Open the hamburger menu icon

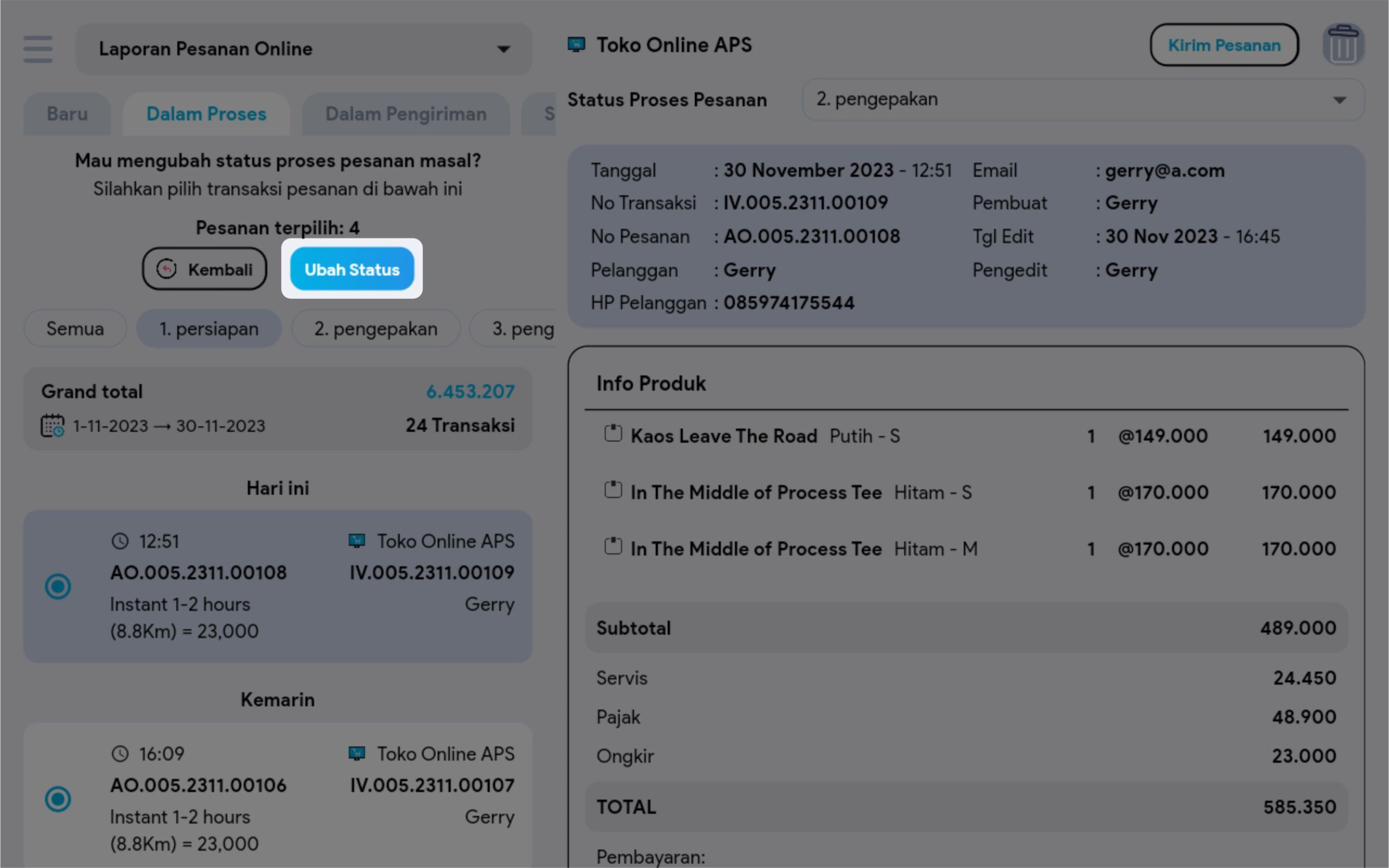coord(38,49)
